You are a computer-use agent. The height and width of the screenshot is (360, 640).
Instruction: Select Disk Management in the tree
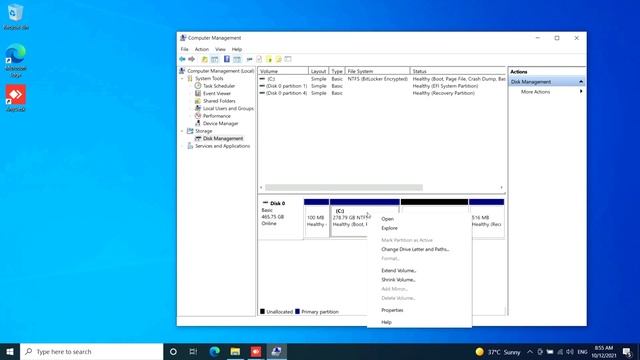222,138
